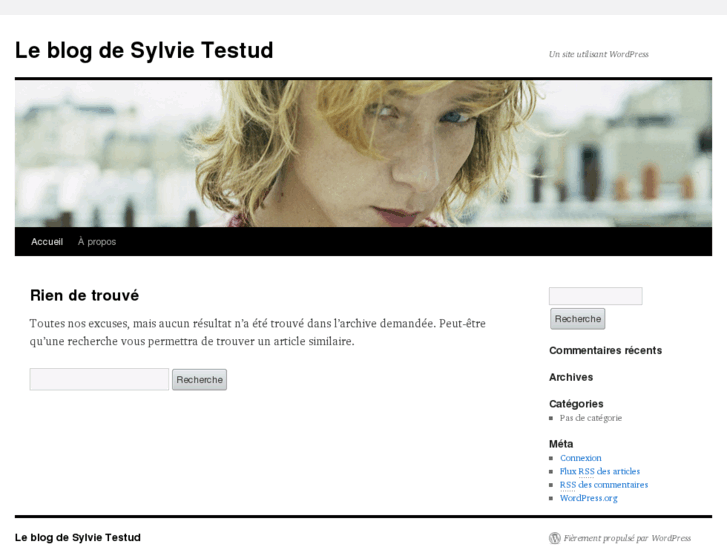The image size is (727, 545).
Task: Focus the main content search field
Action: coord(99,379)
